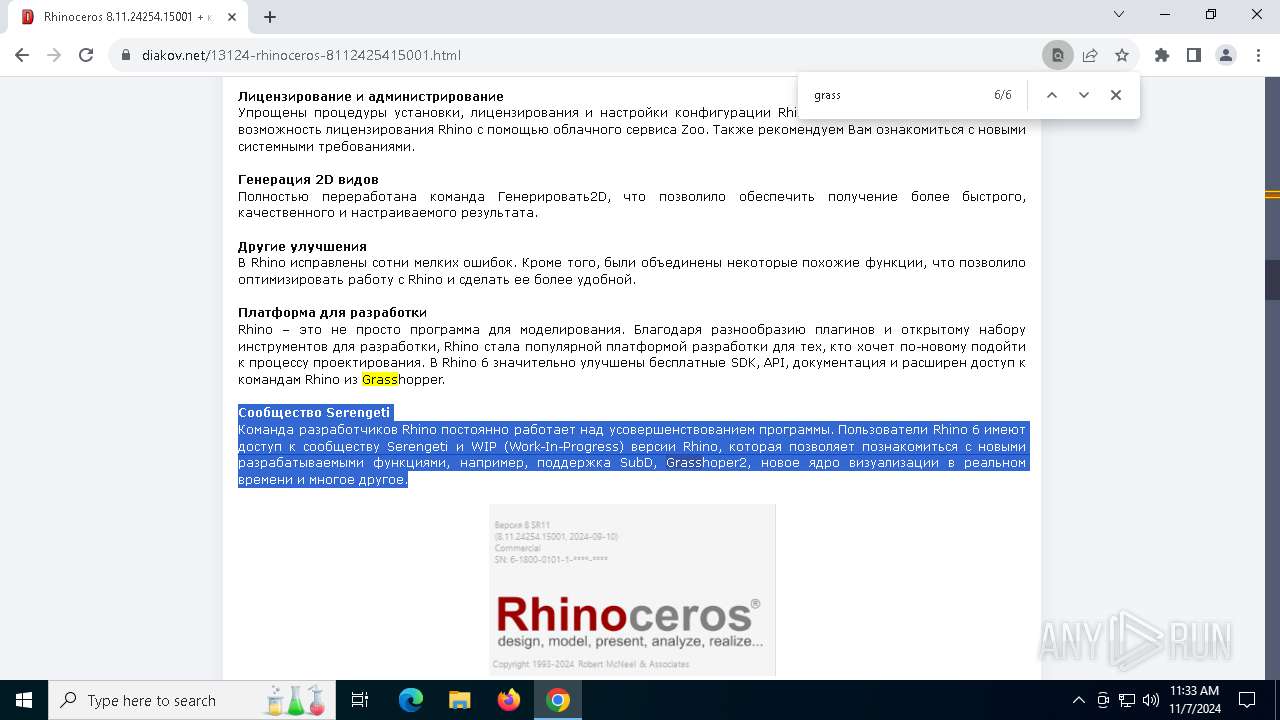Click the 6/6 match counter

[x=1002, y=95]
